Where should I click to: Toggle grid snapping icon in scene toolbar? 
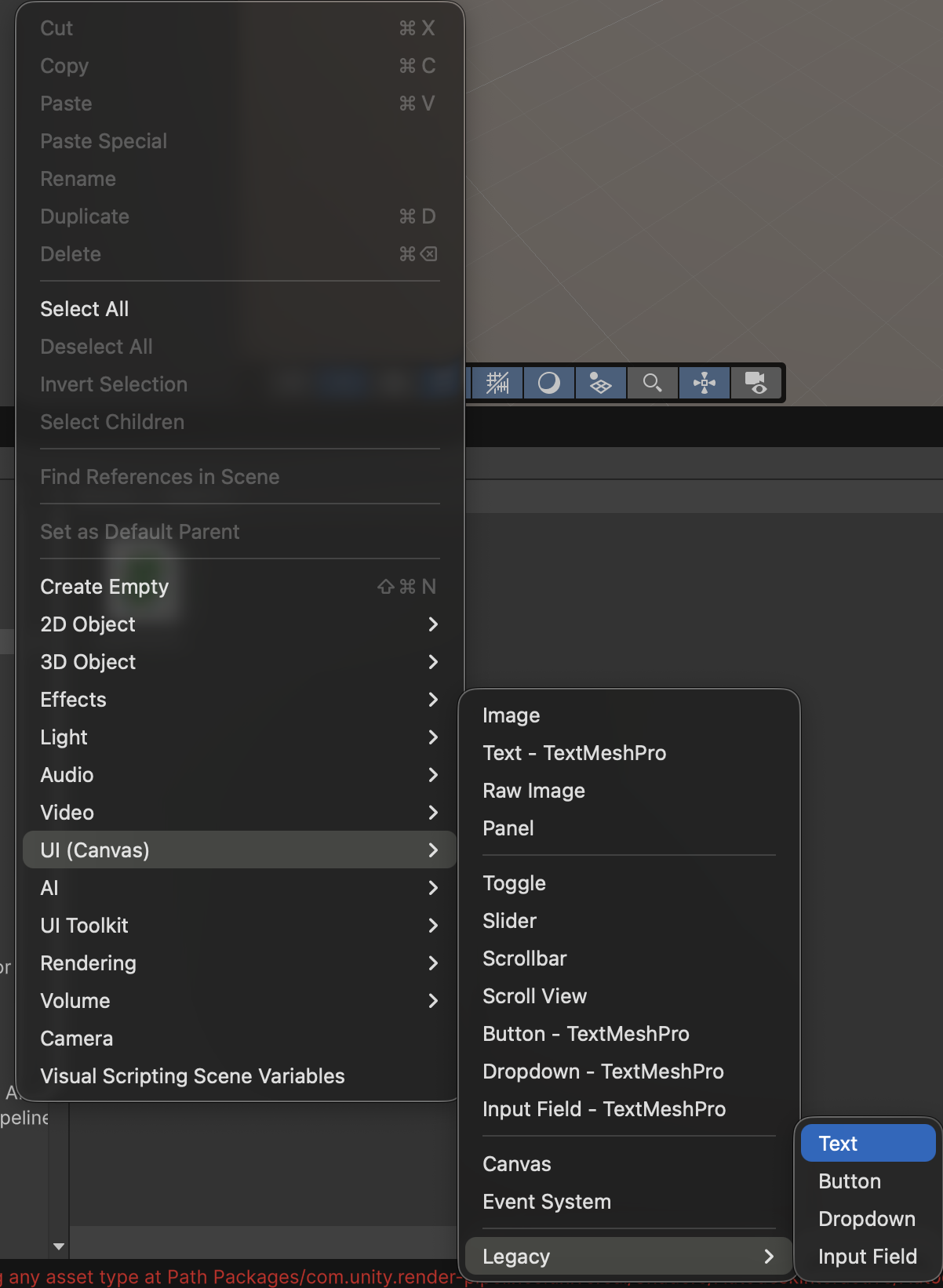[497, 383]
